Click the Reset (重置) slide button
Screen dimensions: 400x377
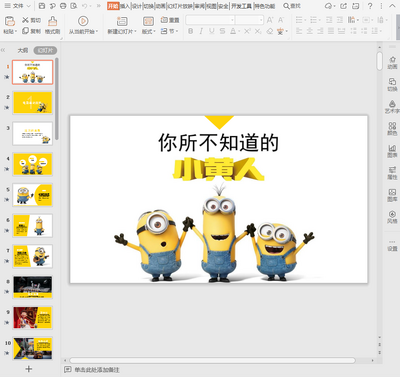click(170, 20)
